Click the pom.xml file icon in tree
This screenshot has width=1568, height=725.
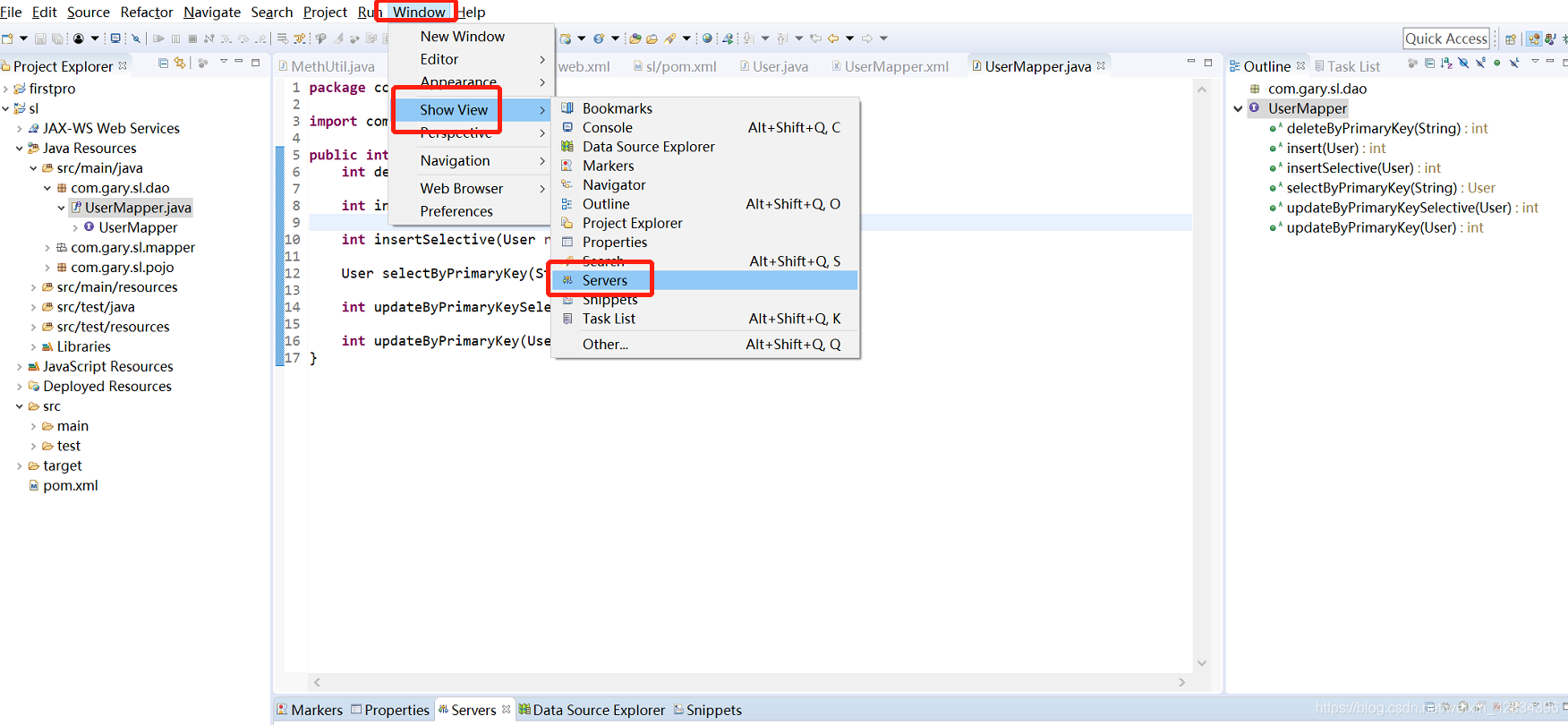(x=33, y=485)
